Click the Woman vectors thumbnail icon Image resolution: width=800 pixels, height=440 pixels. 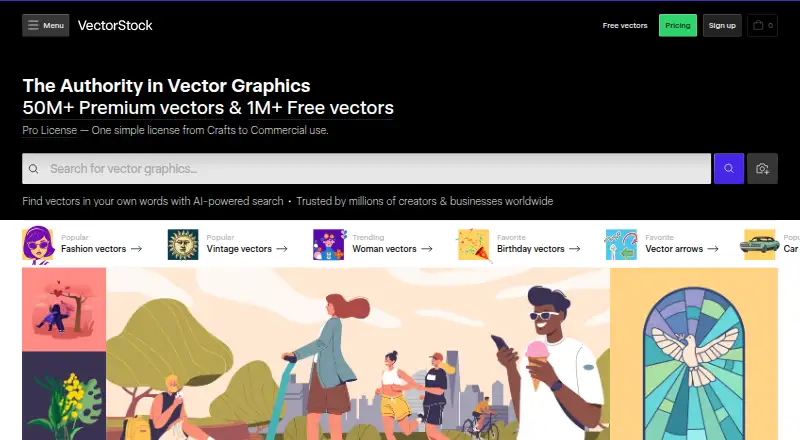329,245
